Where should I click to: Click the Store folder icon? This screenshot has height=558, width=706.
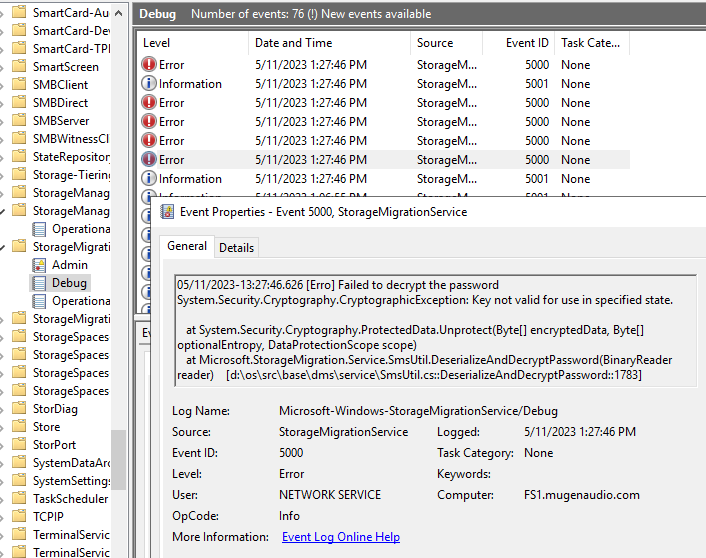pos(19,426)
